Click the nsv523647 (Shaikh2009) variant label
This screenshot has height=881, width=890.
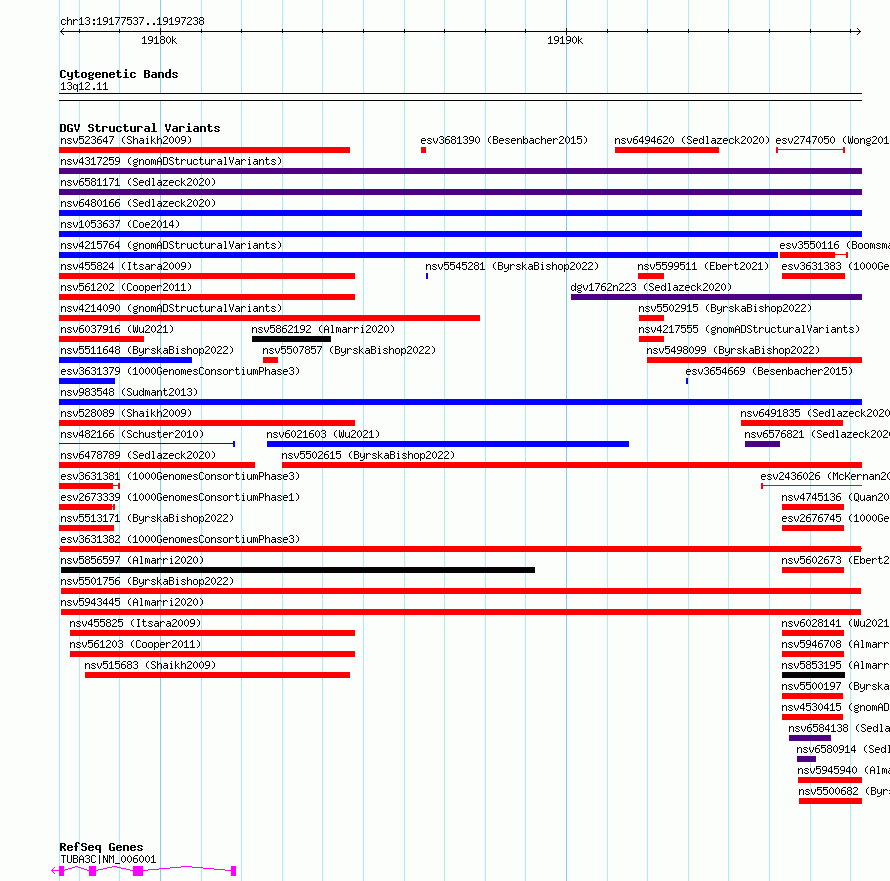126,140
